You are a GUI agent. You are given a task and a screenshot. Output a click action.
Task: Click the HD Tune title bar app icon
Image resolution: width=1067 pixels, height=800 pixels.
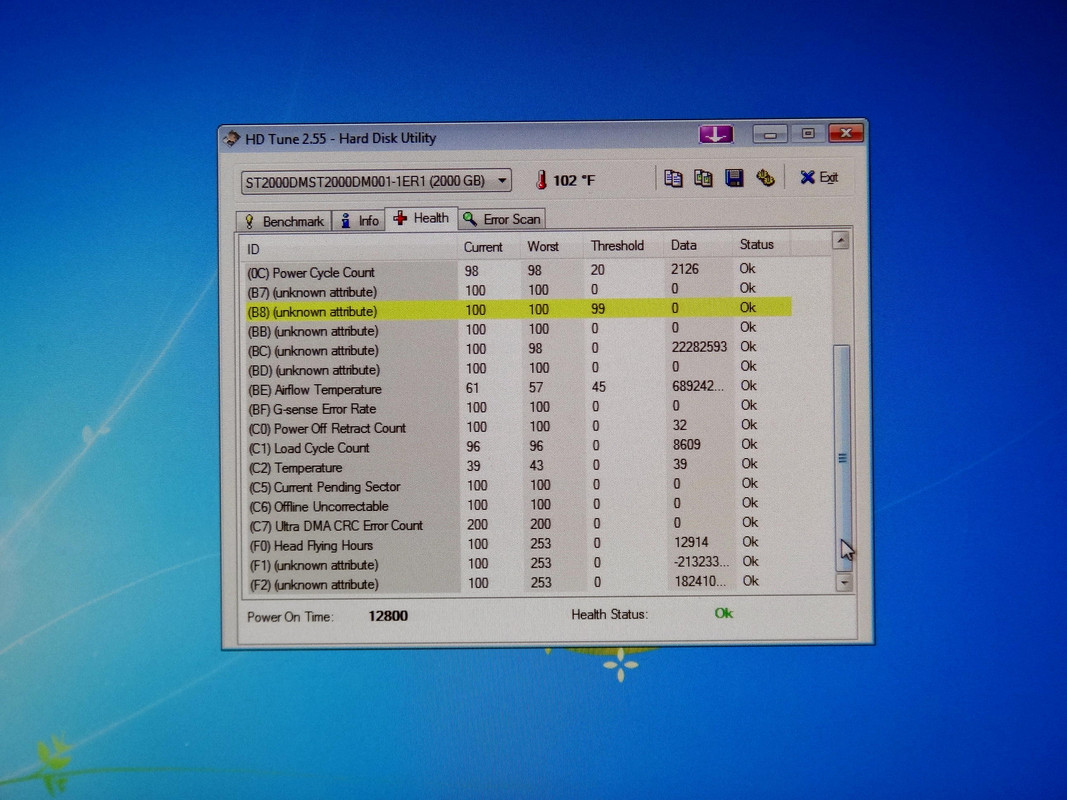click(x=231, y=138)
